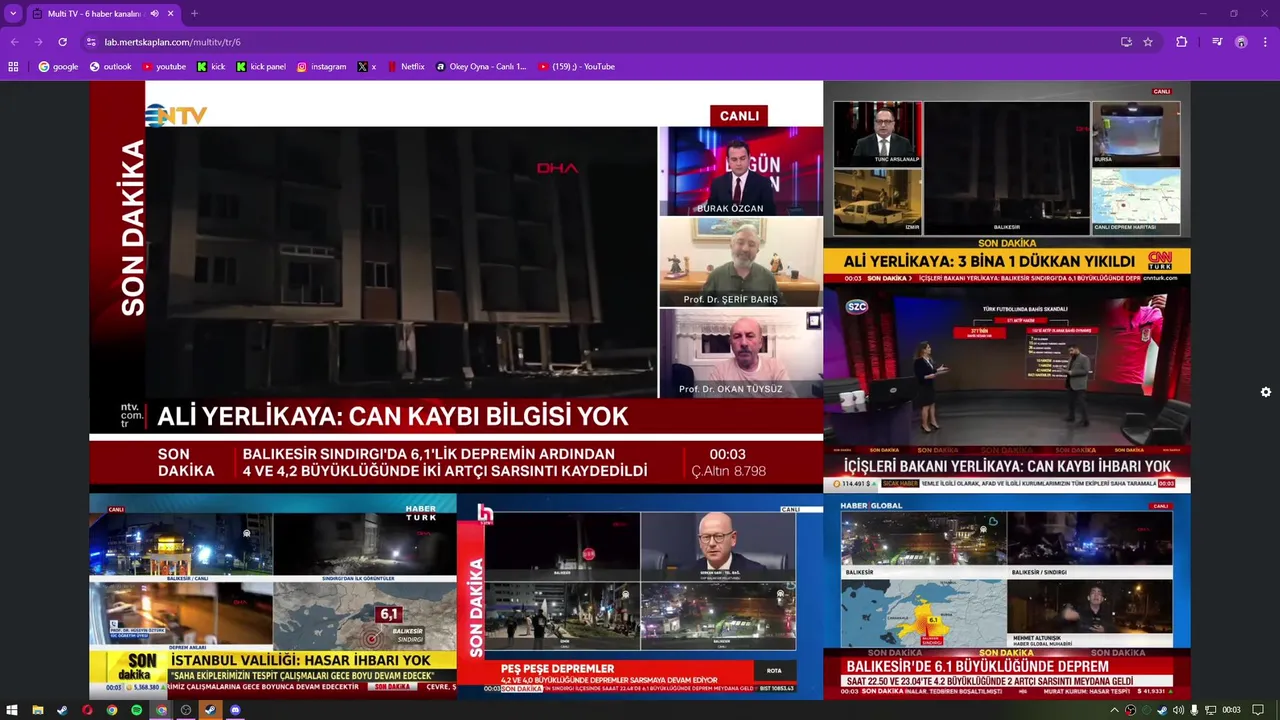This screenshot has width=1280, height=720.
Task: Open the Extensions puzzle icon
Action: click(x=1182, y=42)
